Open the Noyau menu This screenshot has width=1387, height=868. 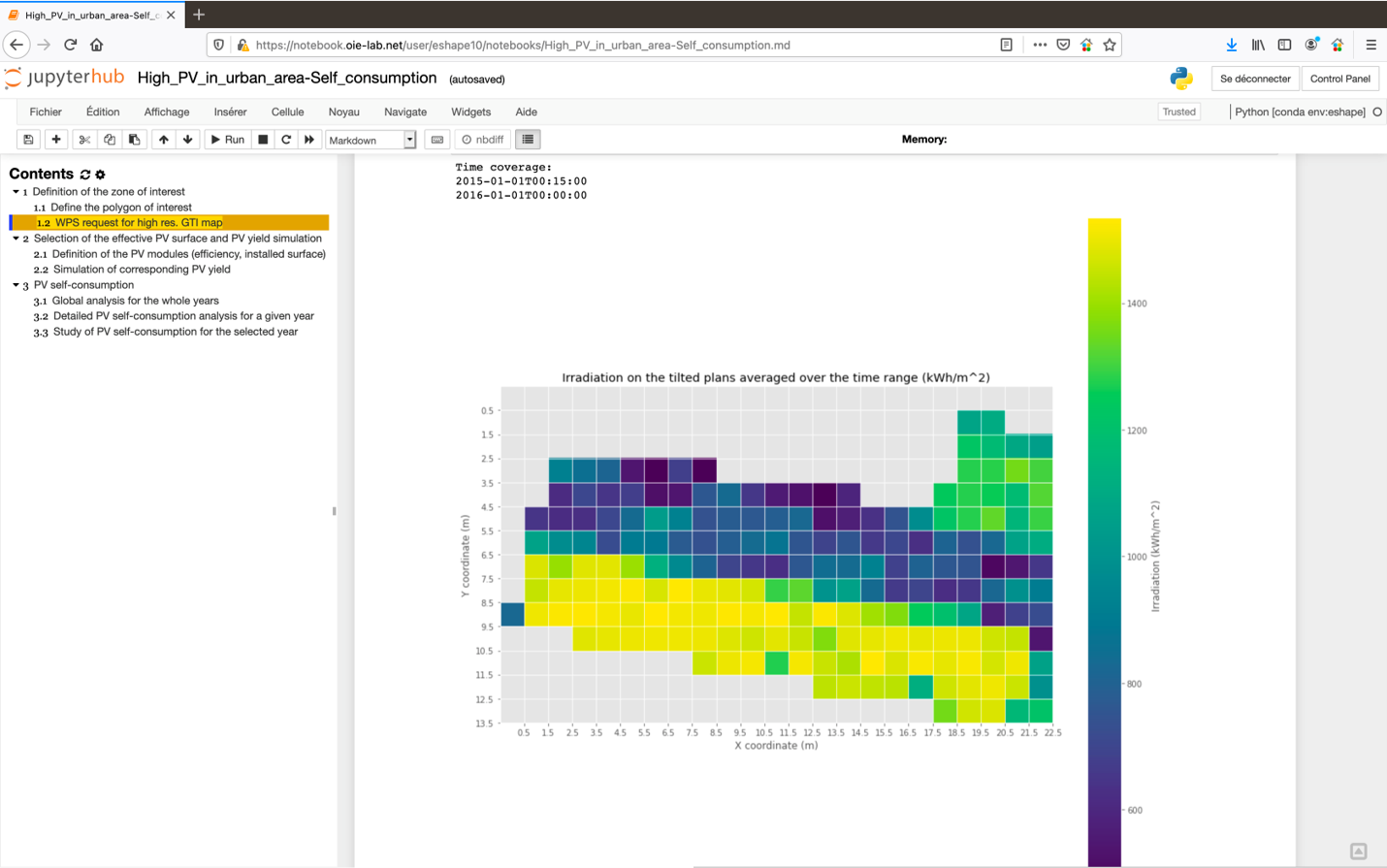tap(343, 112)
